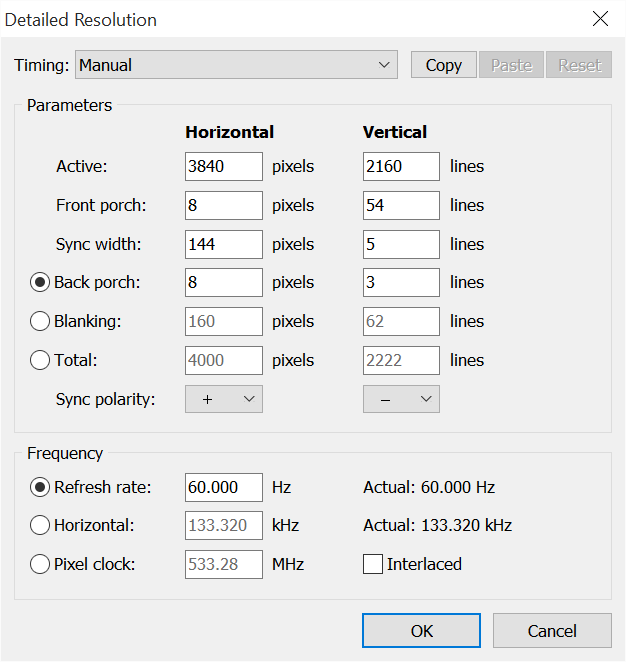626x662 pixels.
Task: Select the Blanking radio button
Action: [40, 321]
